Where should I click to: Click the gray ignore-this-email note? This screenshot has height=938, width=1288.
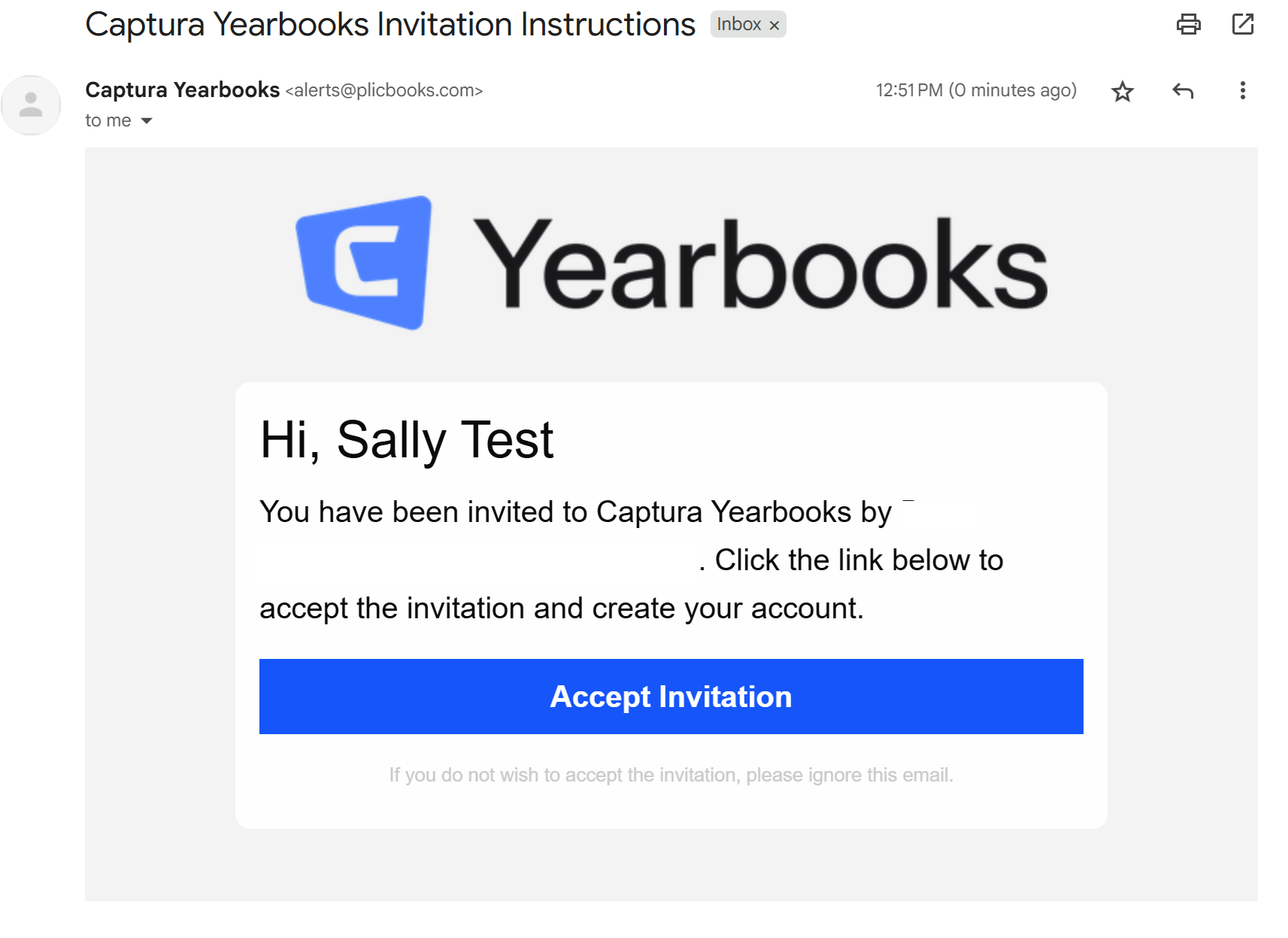tap(671, 775)
